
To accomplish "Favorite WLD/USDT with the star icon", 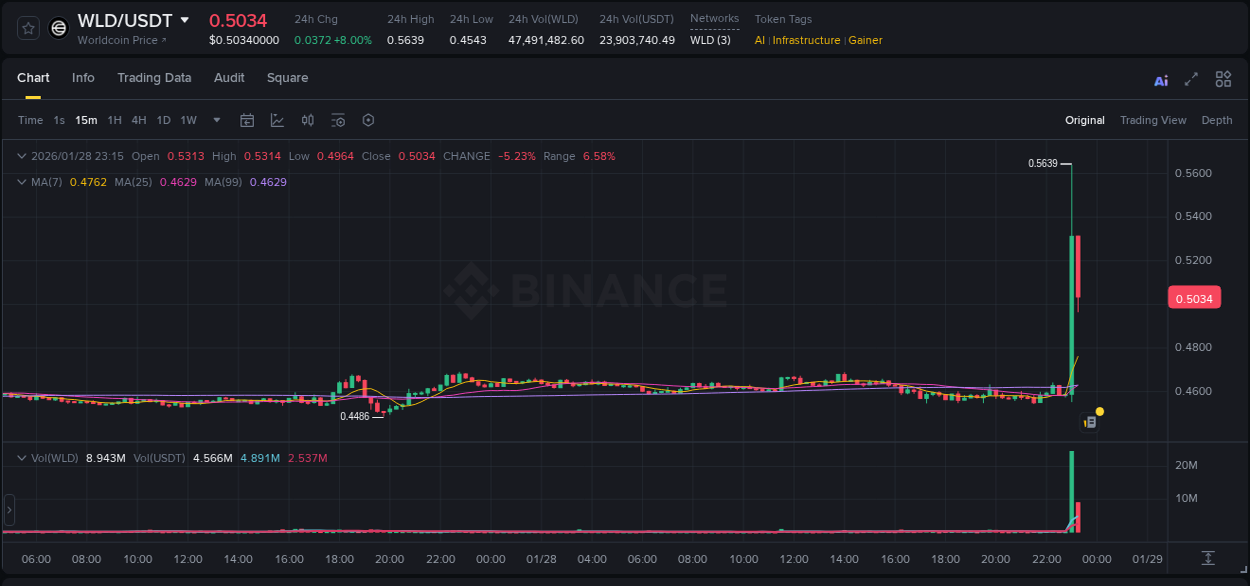I will pyautogui.click(x=27, y=27).
